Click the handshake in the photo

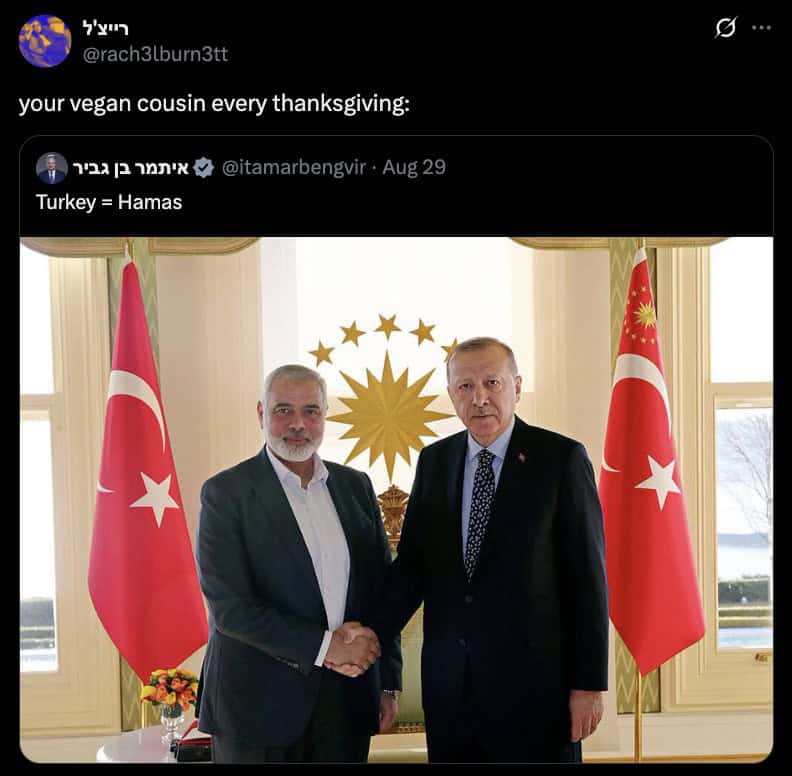[x=351, y=649]
